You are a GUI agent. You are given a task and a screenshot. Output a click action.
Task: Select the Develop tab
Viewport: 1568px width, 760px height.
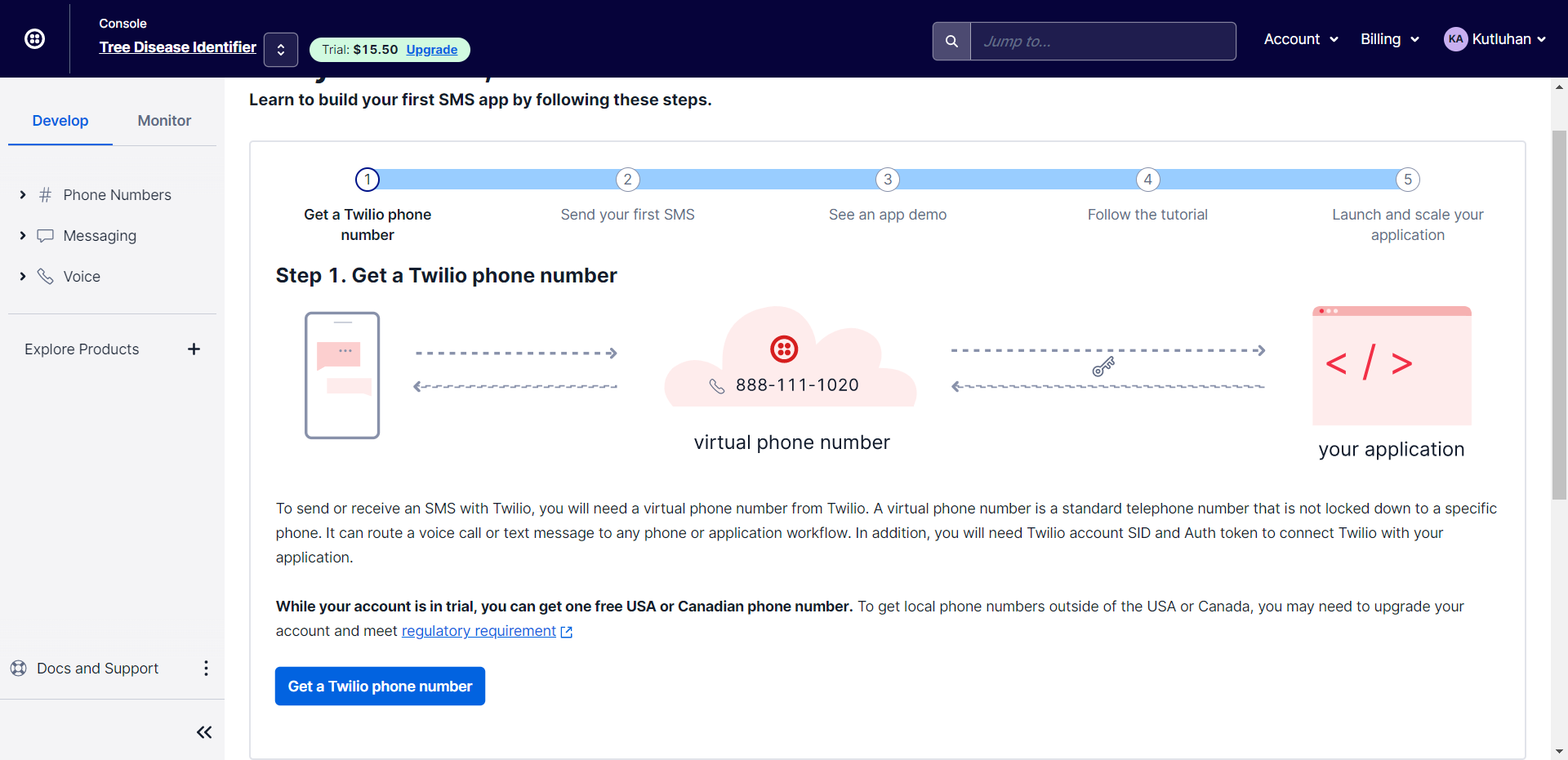(60, 121)
